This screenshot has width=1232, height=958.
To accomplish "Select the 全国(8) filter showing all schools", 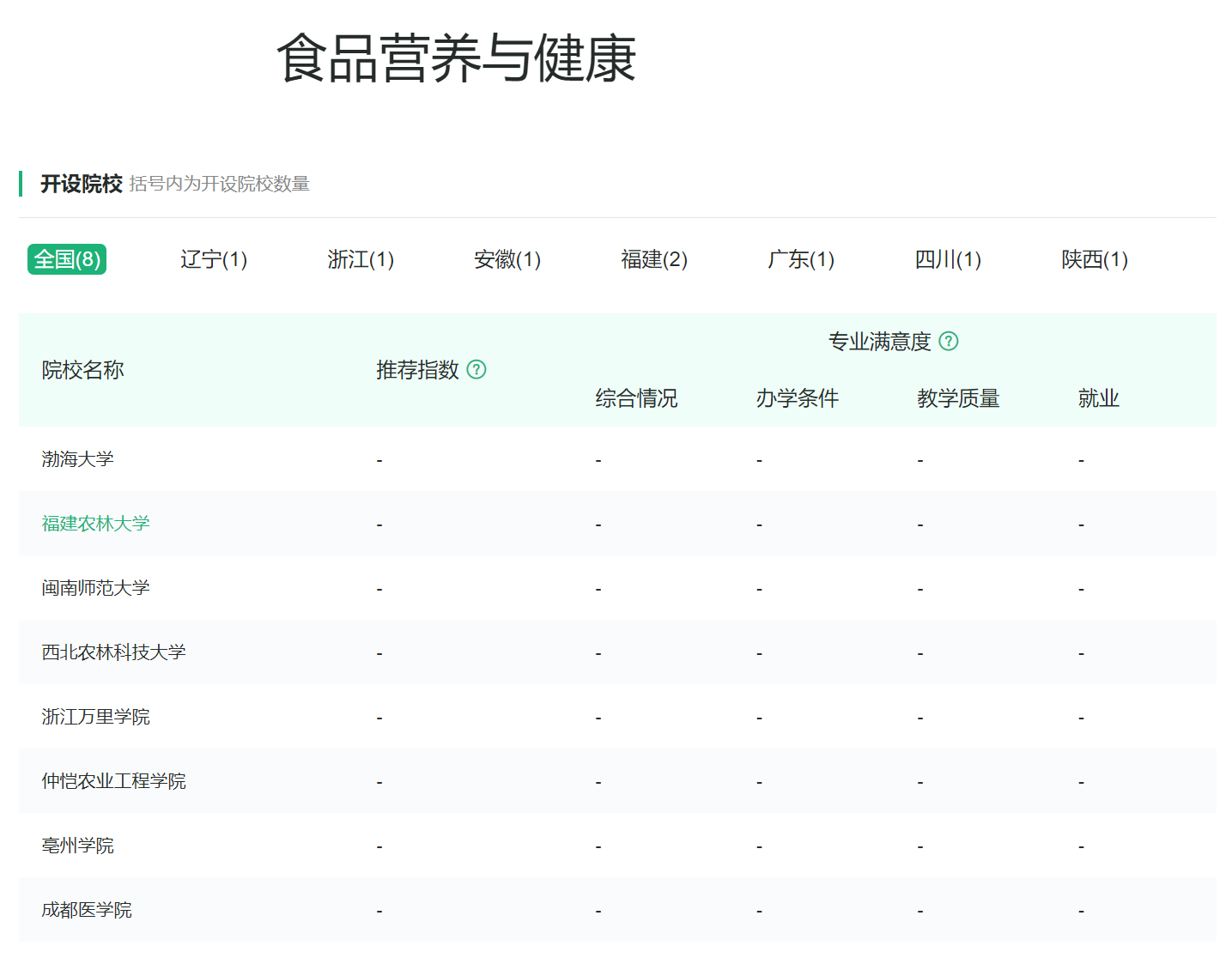I will tap(67, 259).
